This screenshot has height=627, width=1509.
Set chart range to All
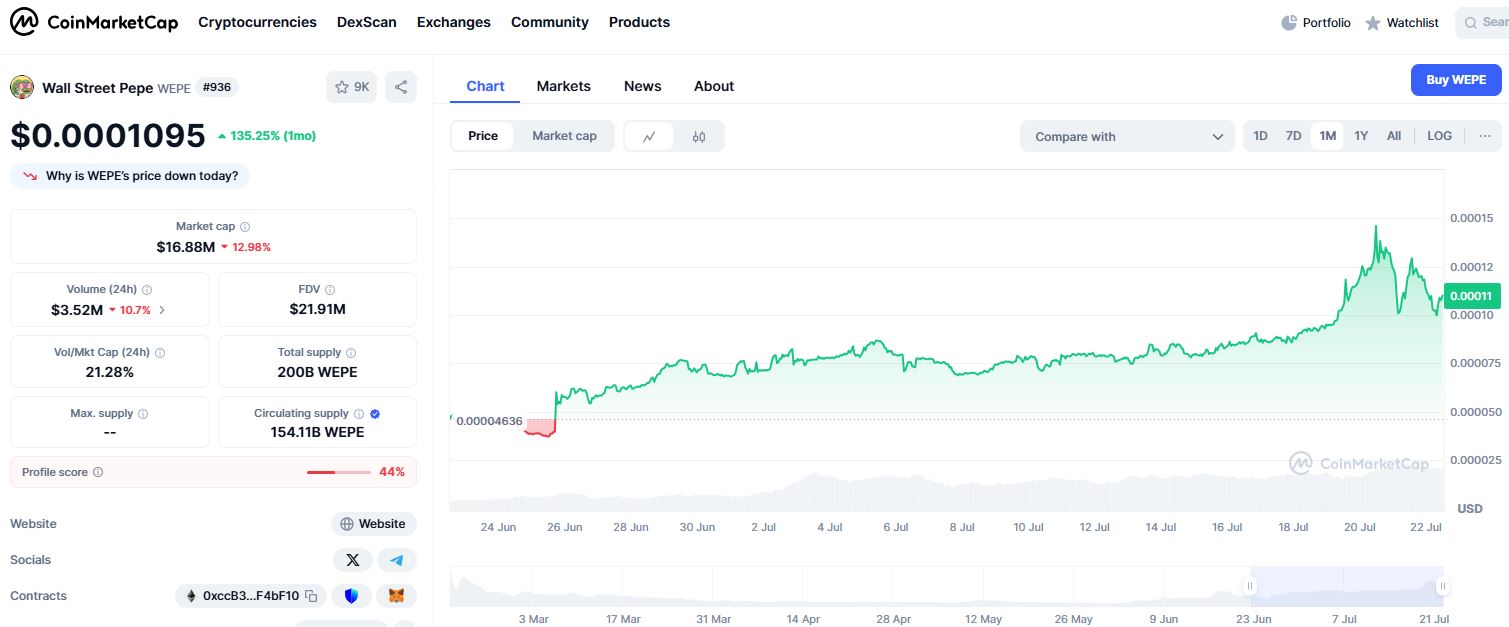[1394, 136]
